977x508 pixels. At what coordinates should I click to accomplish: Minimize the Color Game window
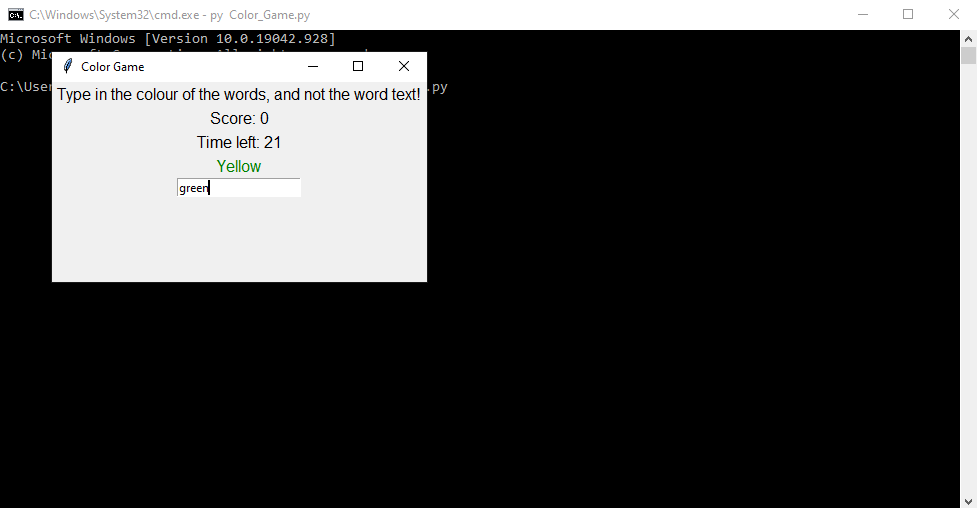pyautogui.click(x=313, y=66)
